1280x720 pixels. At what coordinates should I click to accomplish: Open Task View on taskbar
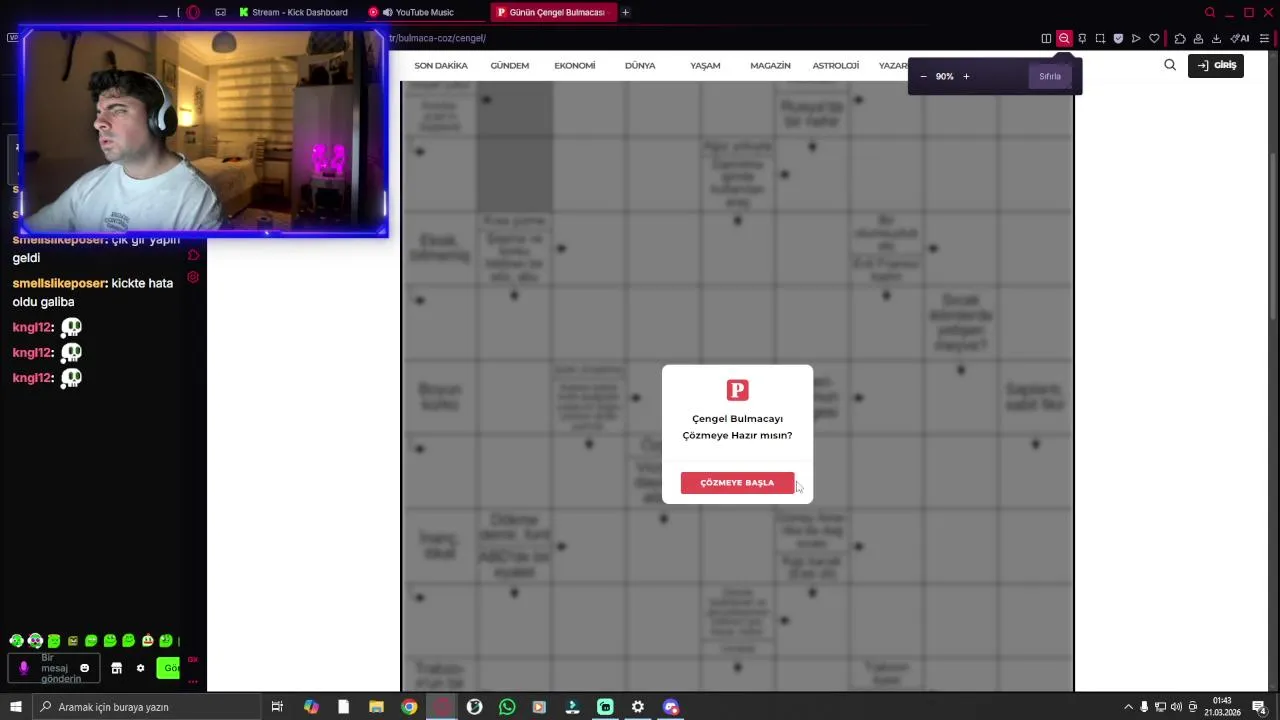[277, 707]
